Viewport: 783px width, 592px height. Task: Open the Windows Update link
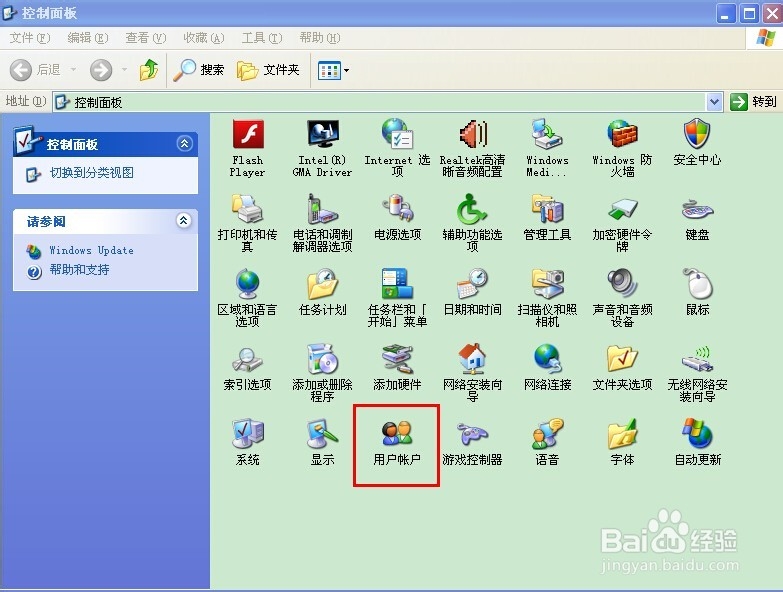point(91,250)
